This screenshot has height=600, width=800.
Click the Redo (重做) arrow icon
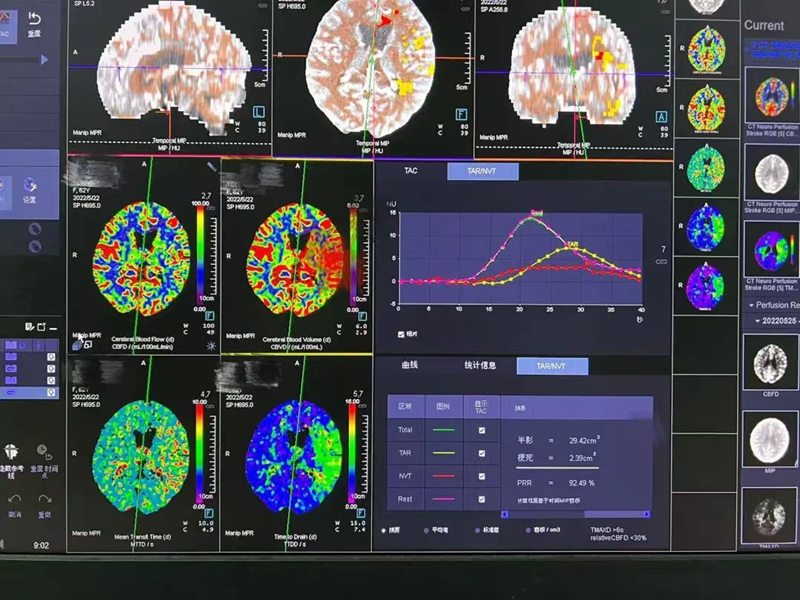(44, 498)
